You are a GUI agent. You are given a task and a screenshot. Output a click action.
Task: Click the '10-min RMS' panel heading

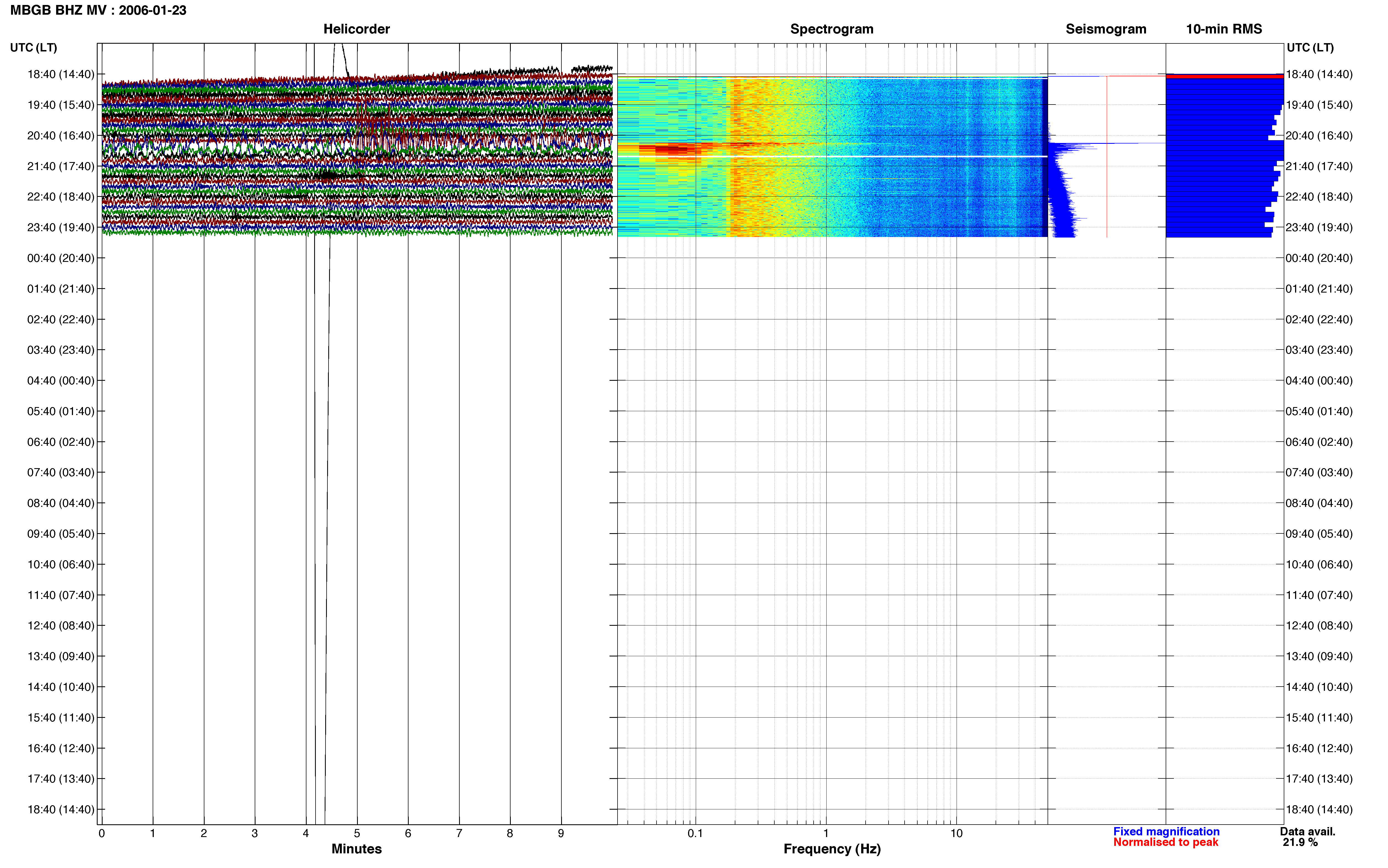1224,29
